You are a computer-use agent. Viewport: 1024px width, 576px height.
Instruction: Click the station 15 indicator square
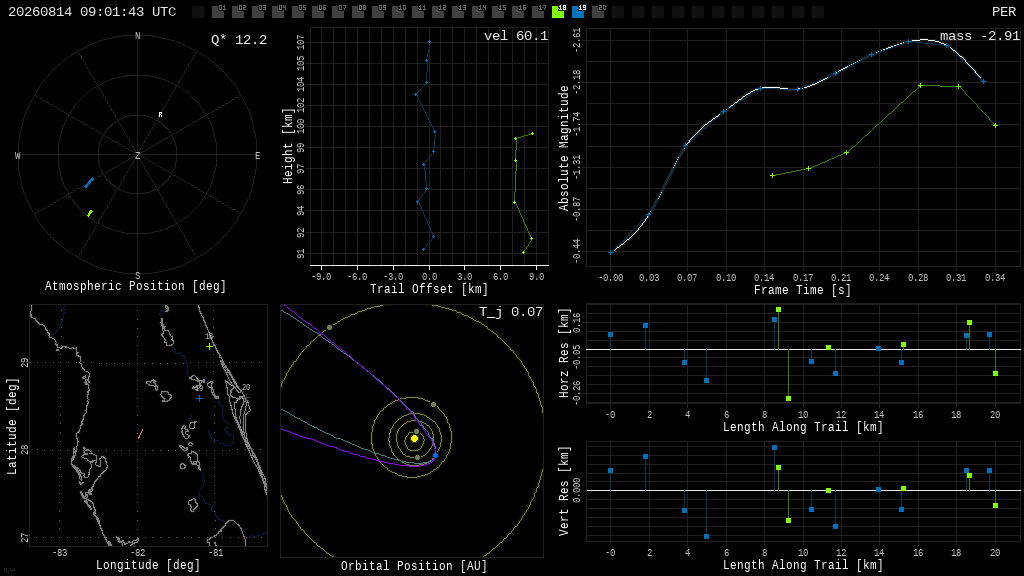tap(498, 12)
